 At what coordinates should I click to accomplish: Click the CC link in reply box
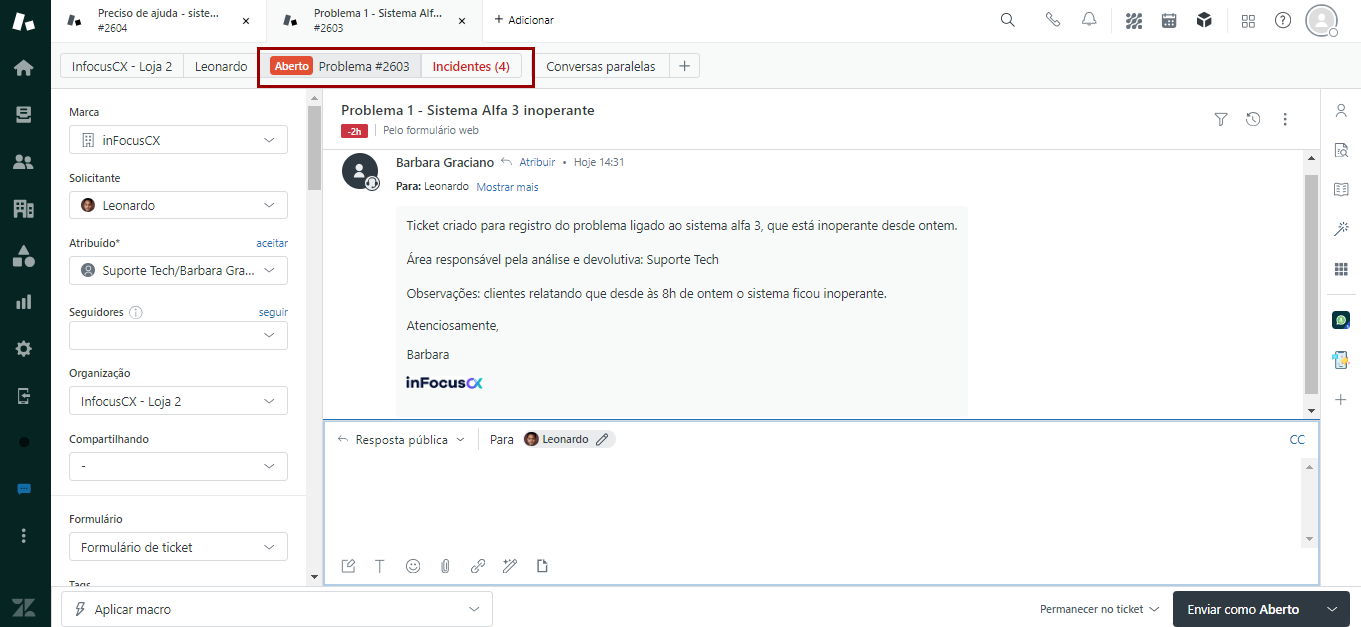[x=1297, y=439]
